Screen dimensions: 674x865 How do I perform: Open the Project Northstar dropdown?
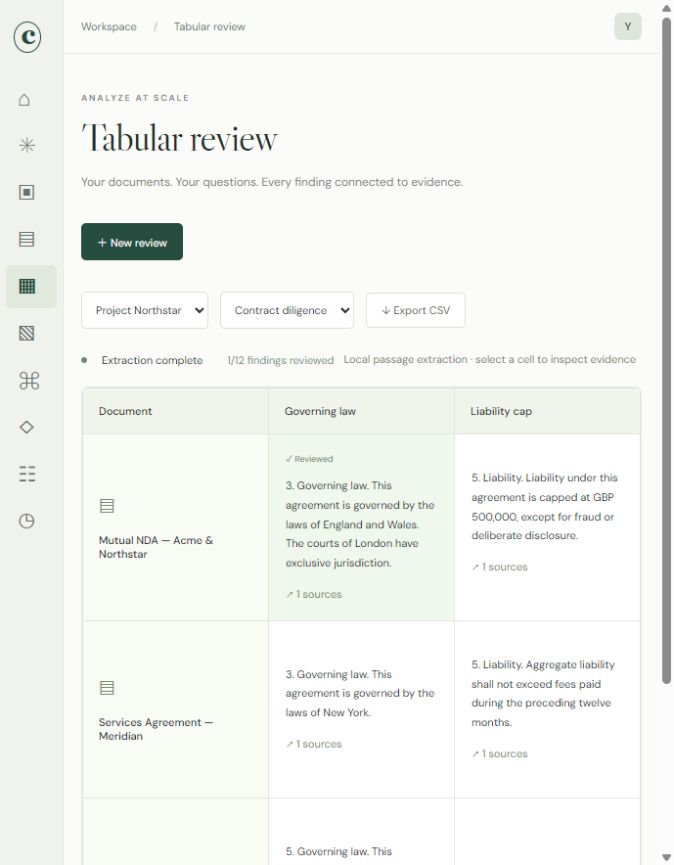click(x=145, y=311)
